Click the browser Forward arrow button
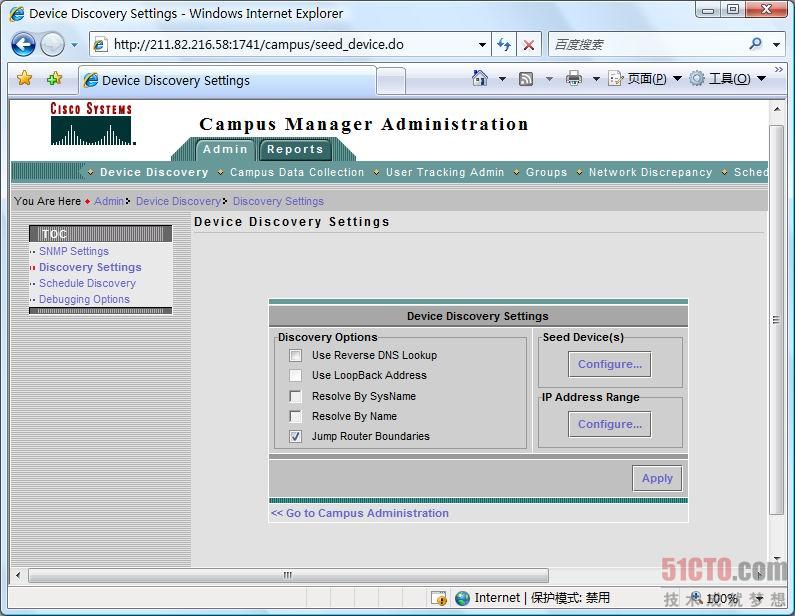Screen dimensions: 795x616 52,45
